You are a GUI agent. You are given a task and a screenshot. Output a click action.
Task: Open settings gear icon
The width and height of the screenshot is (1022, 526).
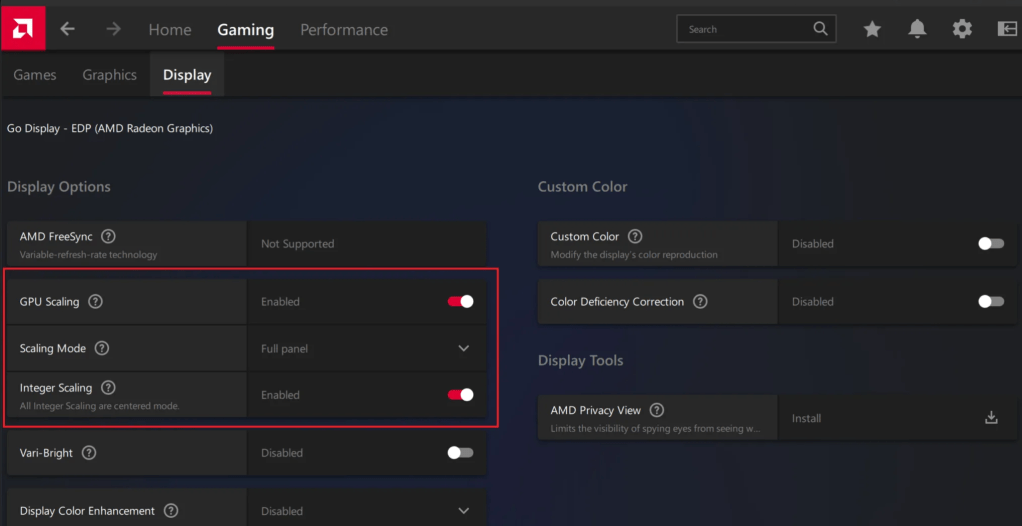(962, 29)
